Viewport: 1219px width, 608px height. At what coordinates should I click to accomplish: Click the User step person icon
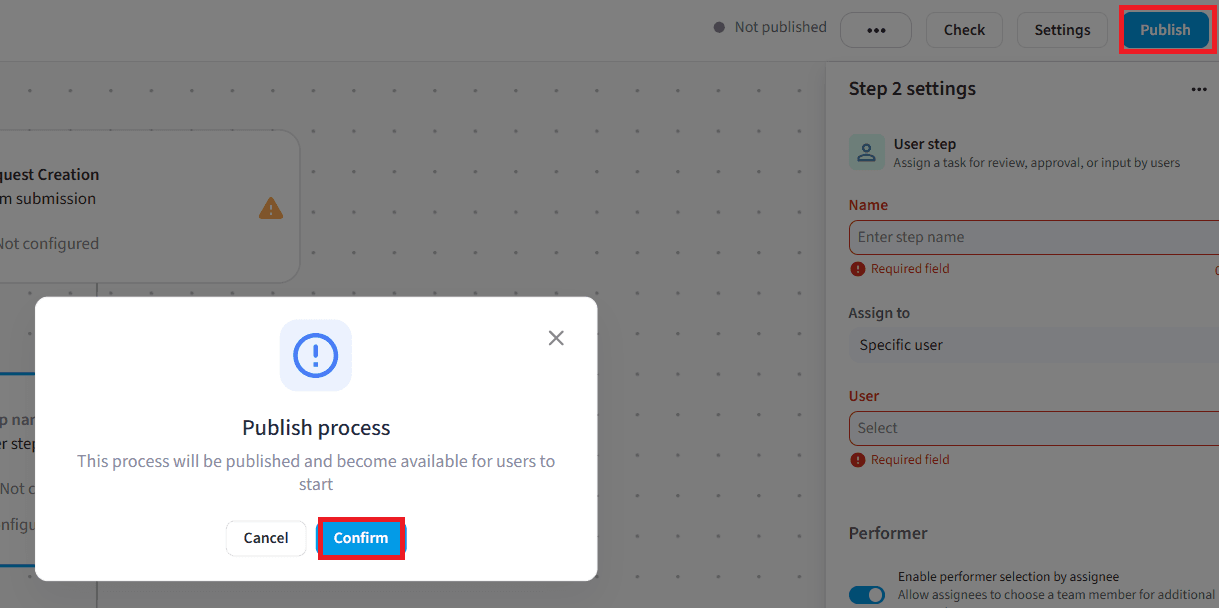(867, 153)
